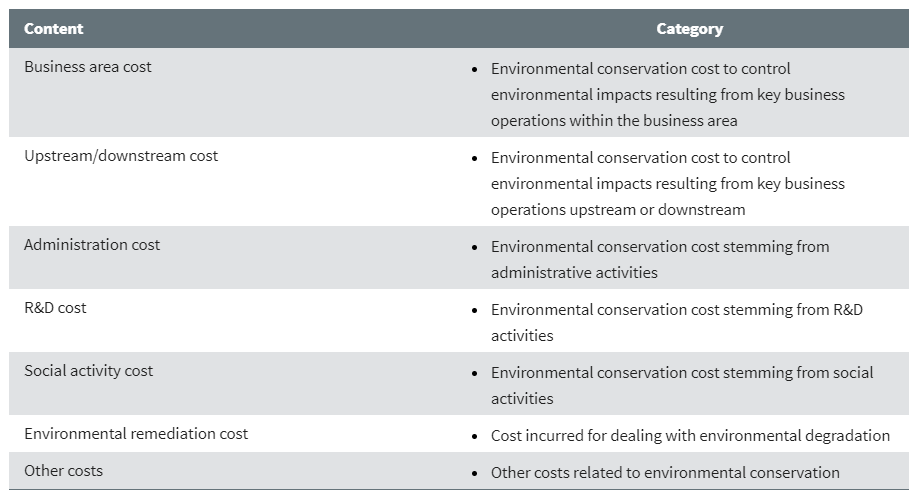919x498 pixels.
Task: Click 'Cost incurred for dealing with environmental degradation'
Action: tap(690, 435)
